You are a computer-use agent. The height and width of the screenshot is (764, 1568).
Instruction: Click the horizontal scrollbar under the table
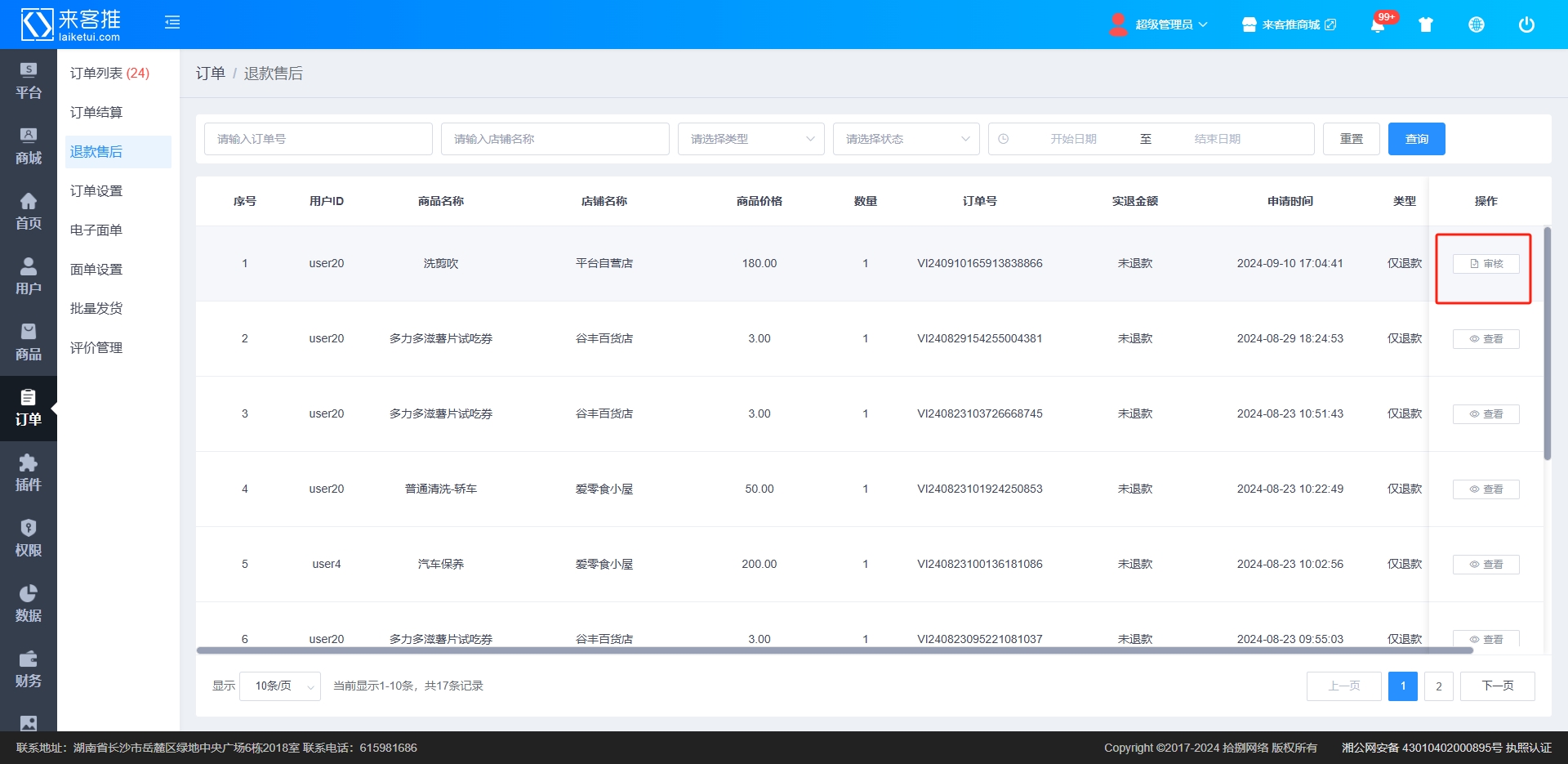tap(833, 650)
